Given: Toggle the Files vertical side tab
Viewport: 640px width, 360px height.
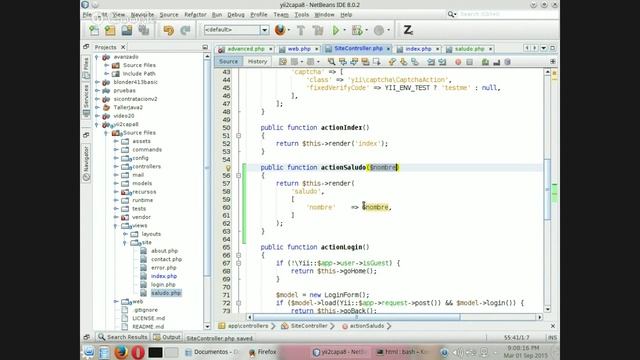Looking at the screenshot, I should (86, 67).
